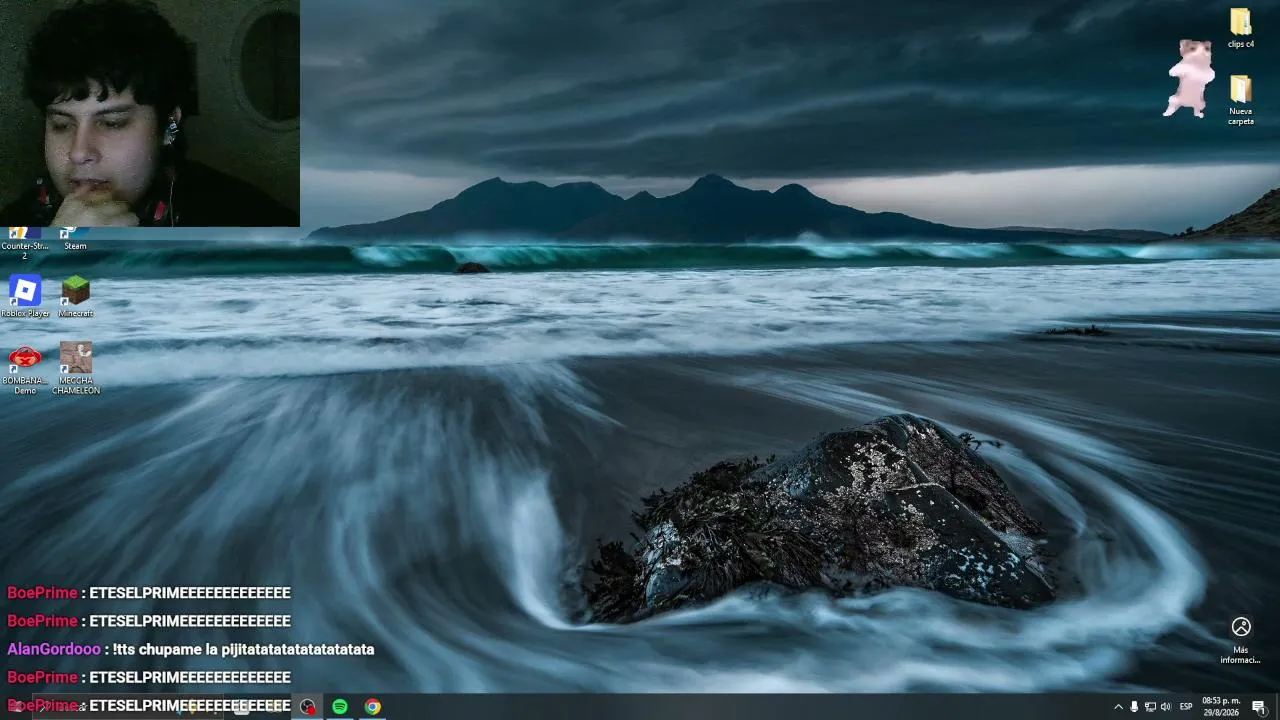Open the notification action center

1259,707
